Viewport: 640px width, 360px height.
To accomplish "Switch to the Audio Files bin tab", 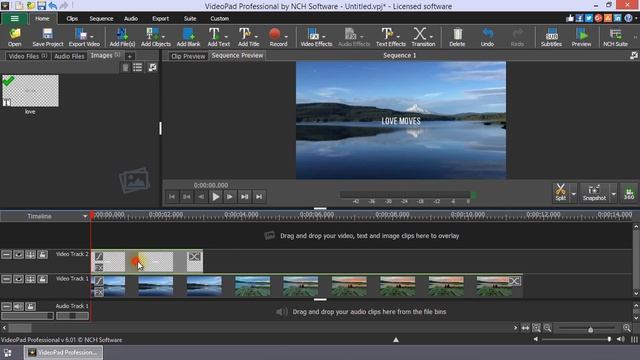I will tap(69, 56).
